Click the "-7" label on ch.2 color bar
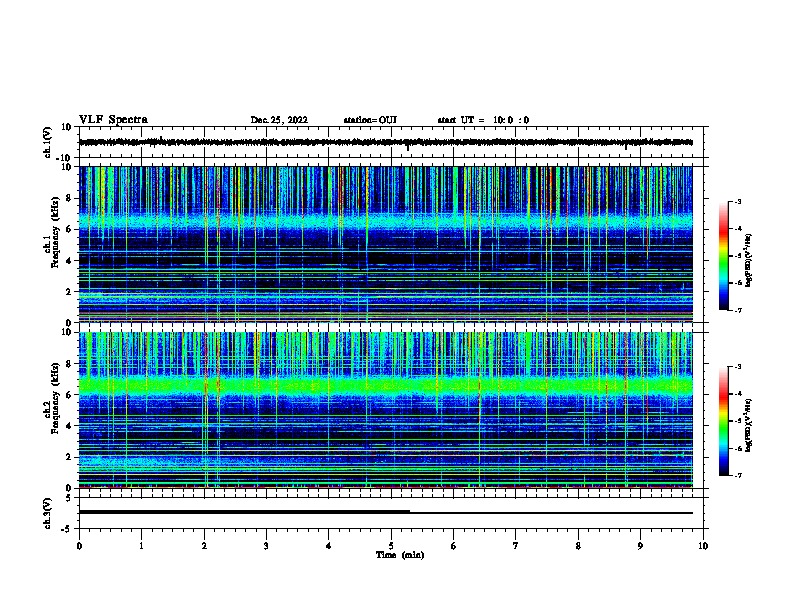This screenshot has width=792, height=612. click(738, 475)
